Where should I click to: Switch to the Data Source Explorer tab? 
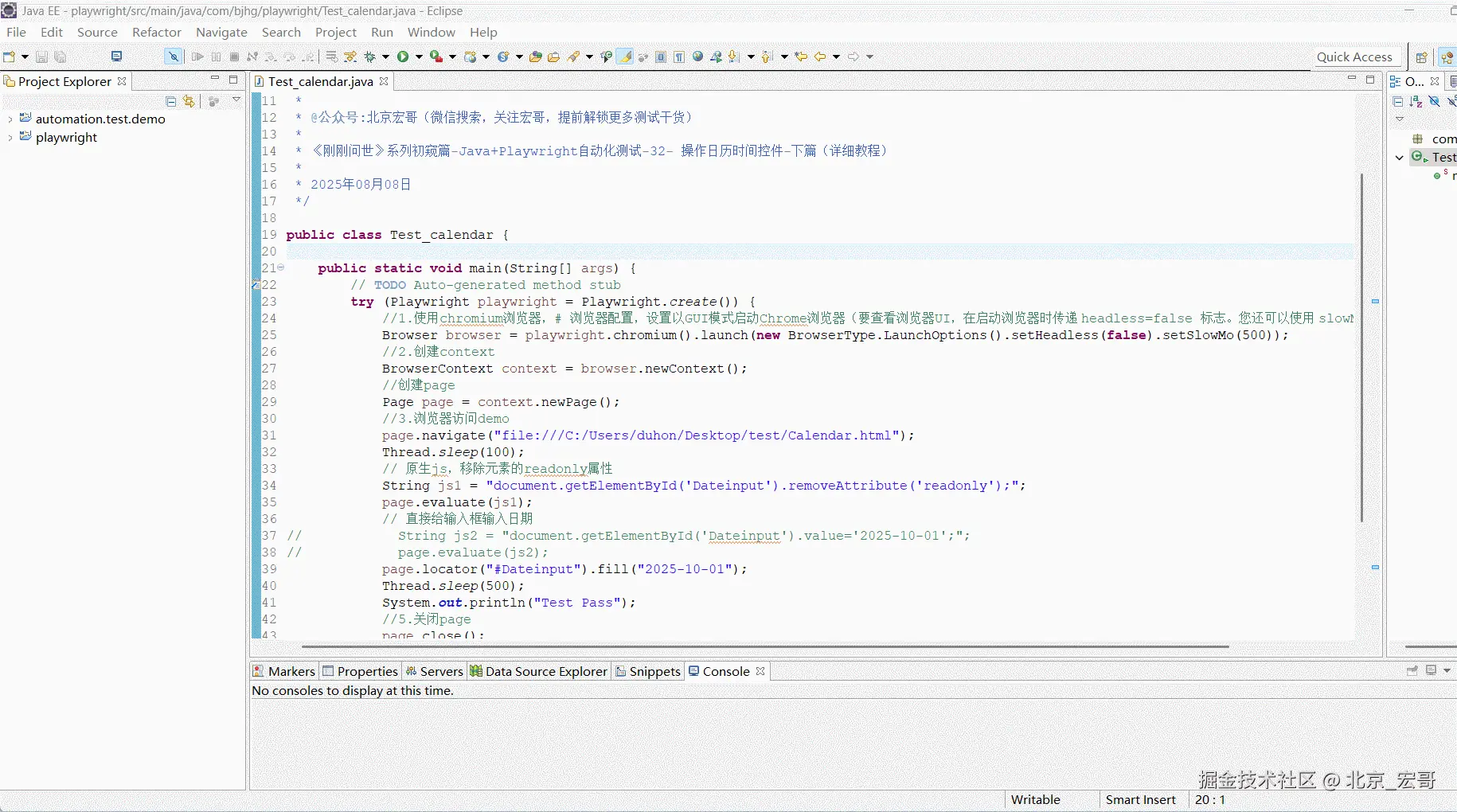coord(539,671)
